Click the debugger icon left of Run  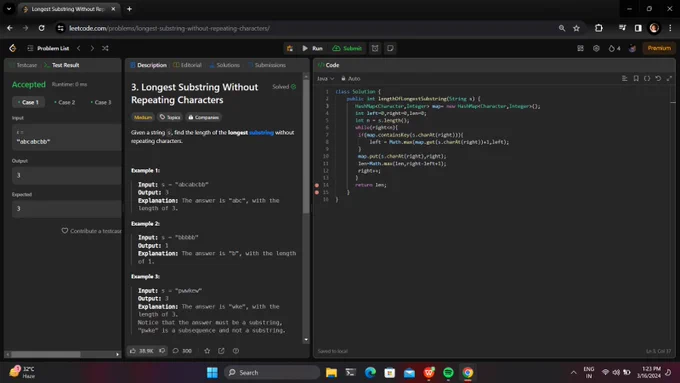click(290, 48)
